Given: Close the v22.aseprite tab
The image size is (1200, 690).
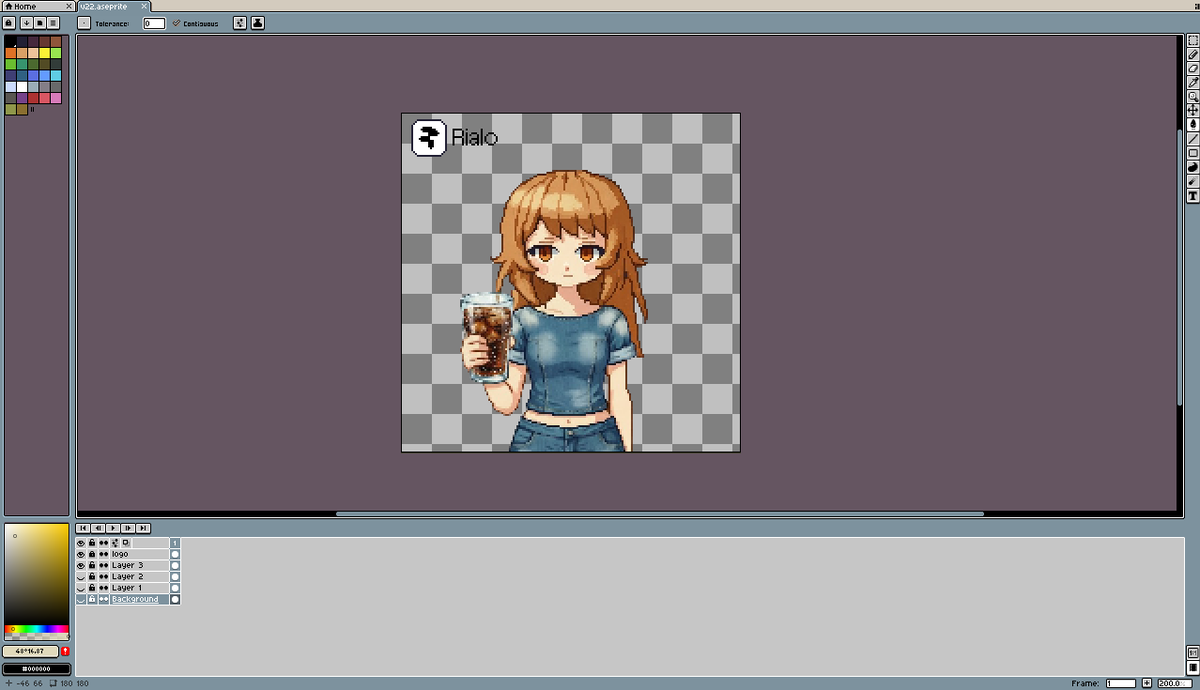Looking at the screenshot, I should pyautogui.click(x=144, y=6).
